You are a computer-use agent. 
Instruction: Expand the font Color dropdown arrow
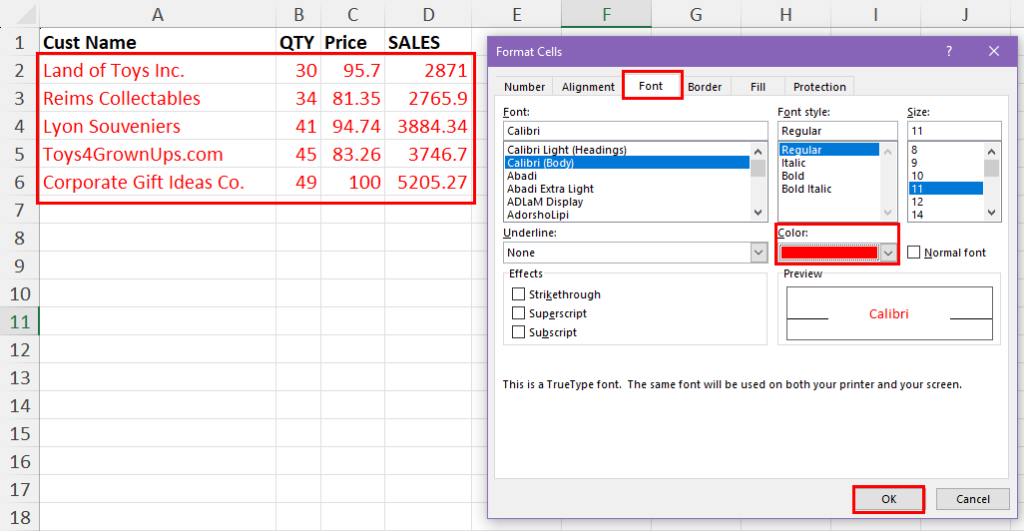tap(888, 253)
